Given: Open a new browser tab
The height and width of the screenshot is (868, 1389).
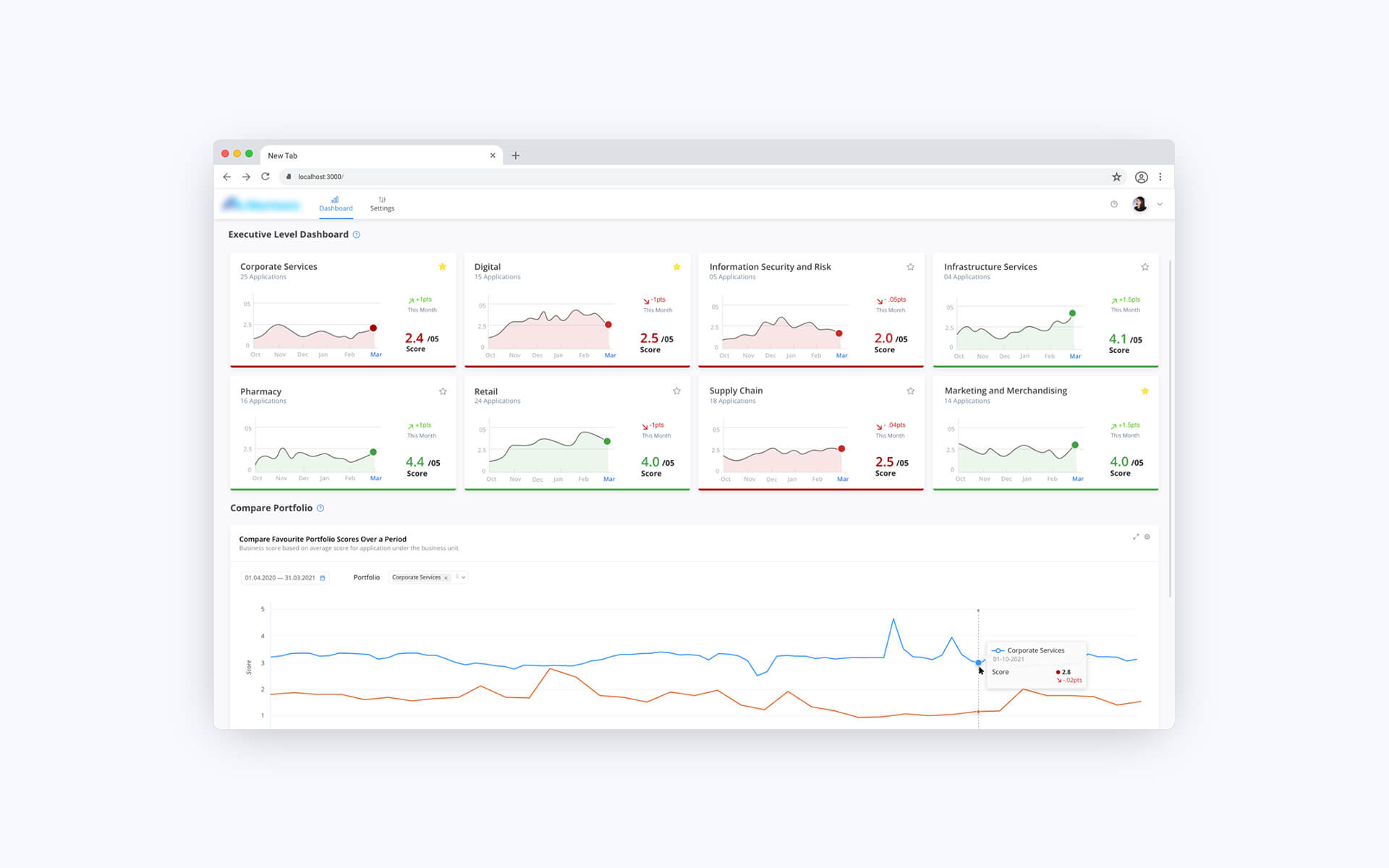Looking at the screenshot, I should point(516,156).
